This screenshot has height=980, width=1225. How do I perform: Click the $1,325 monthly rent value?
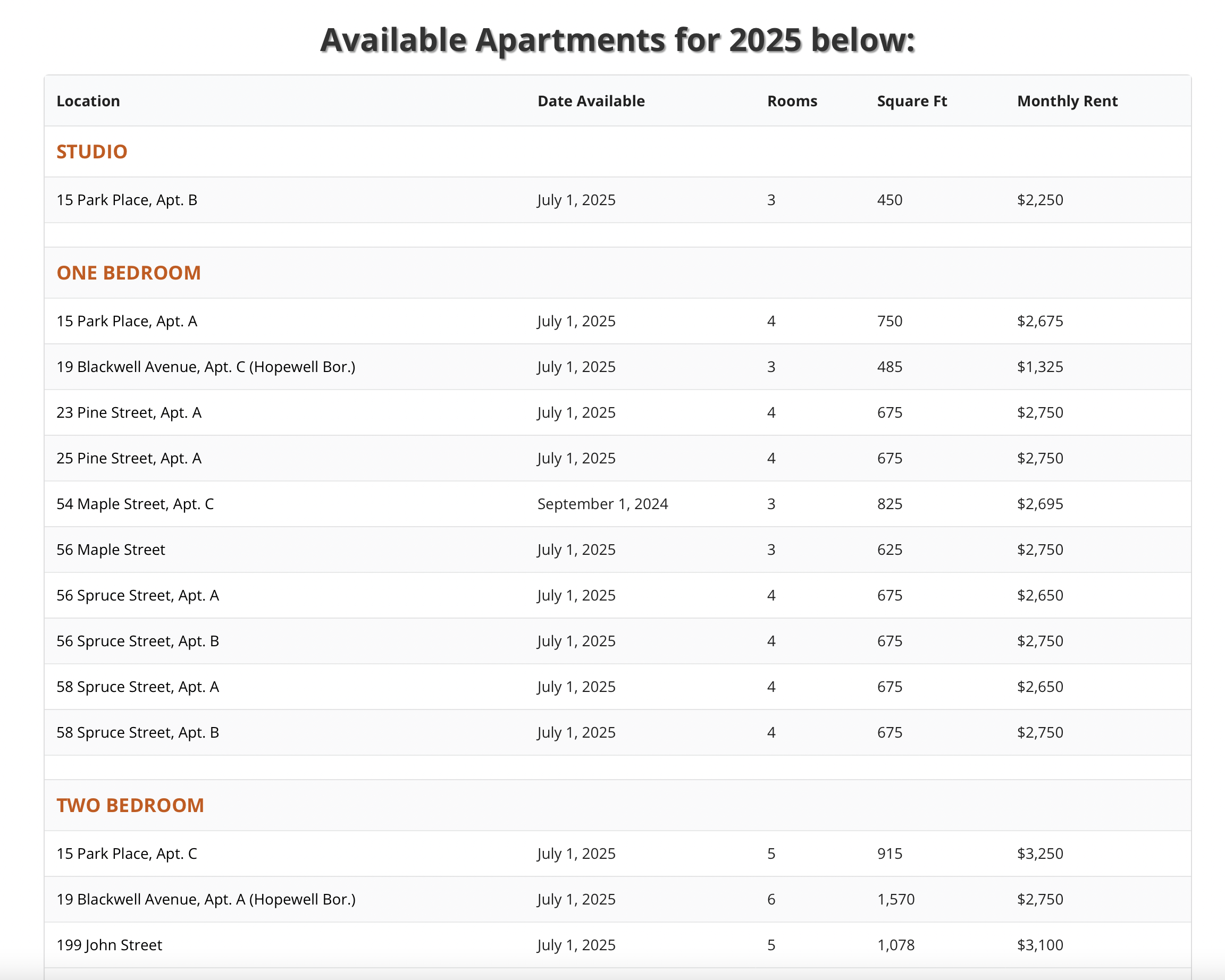(1040, 367)
